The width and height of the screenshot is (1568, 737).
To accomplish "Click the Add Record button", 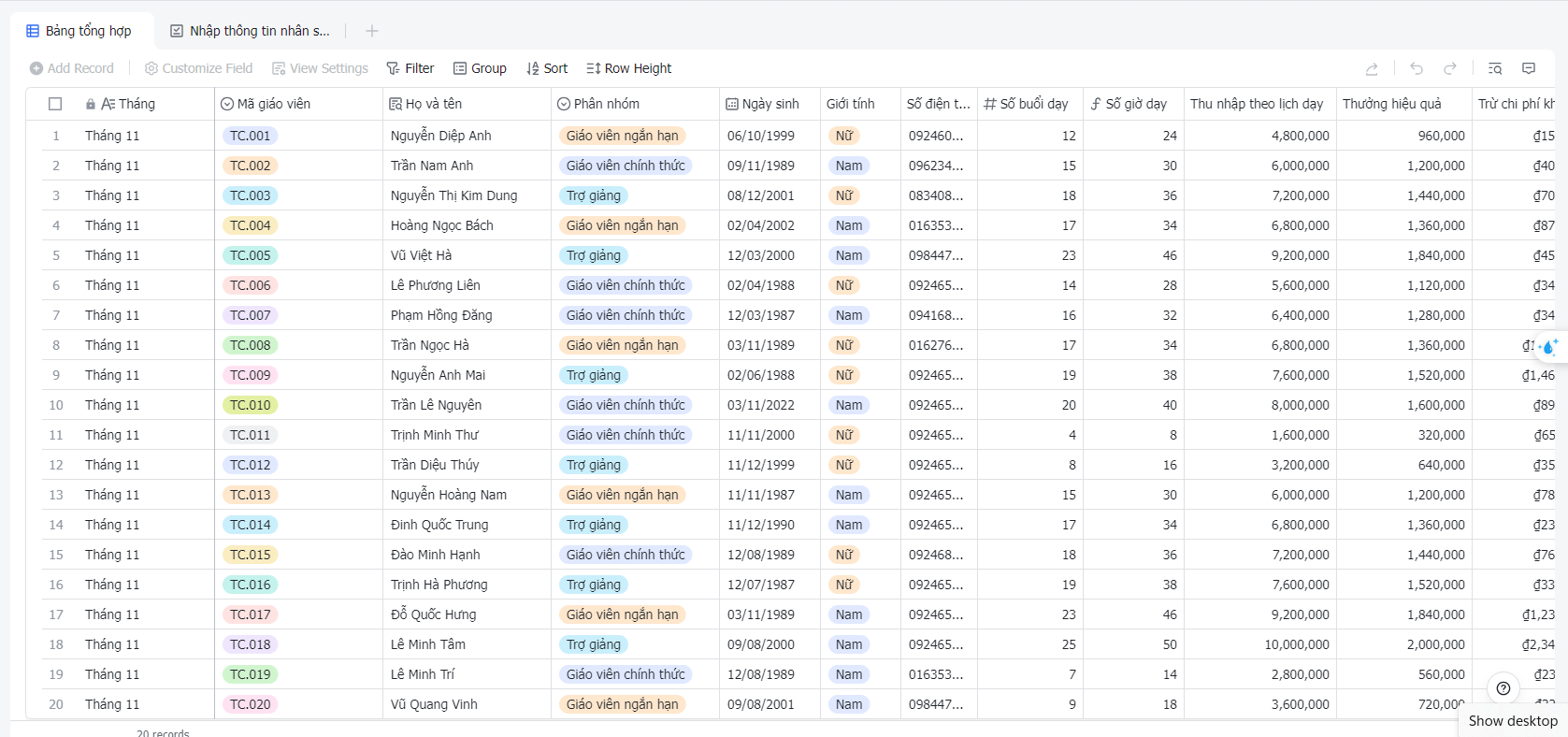I will [72, 68].
